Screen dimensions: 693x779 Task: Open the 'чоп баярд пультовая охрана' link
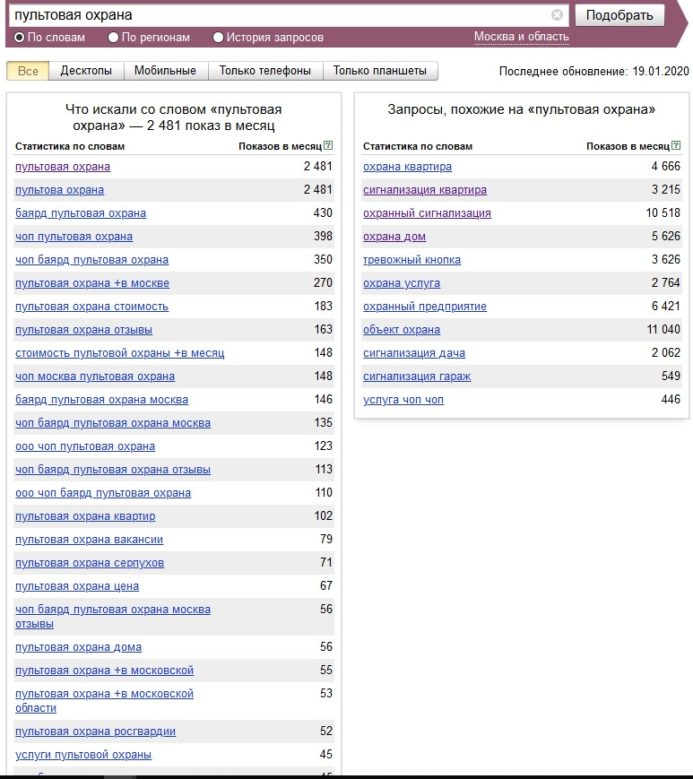92,260
